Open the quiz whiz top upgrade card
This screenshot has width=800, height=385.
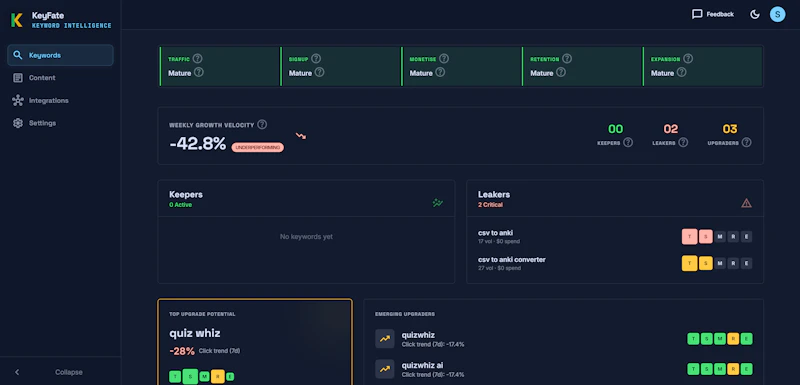click(x=255, y=342)
